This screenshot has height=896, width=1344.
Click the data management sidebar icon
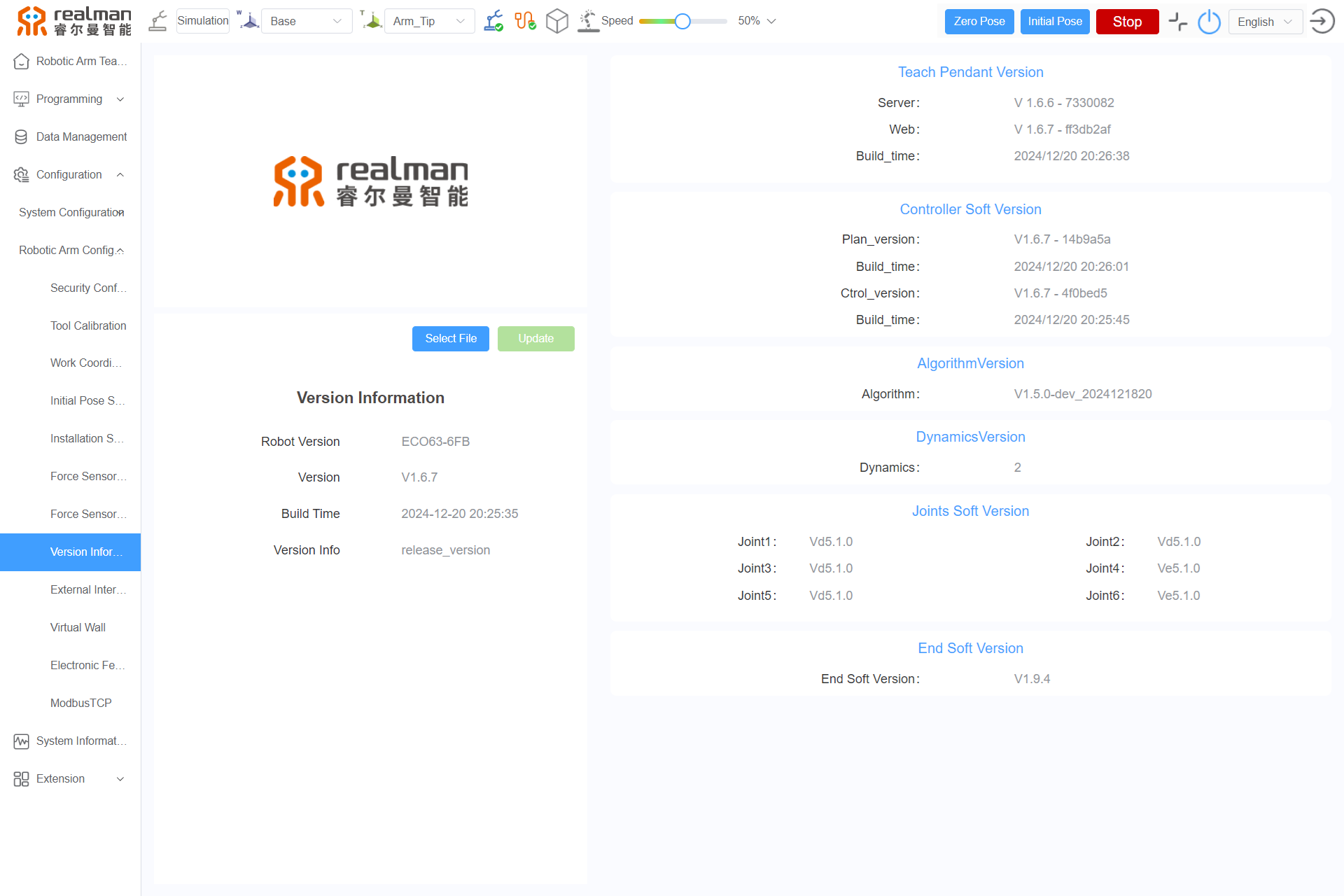pyautogui.click(x=20, y=136)
